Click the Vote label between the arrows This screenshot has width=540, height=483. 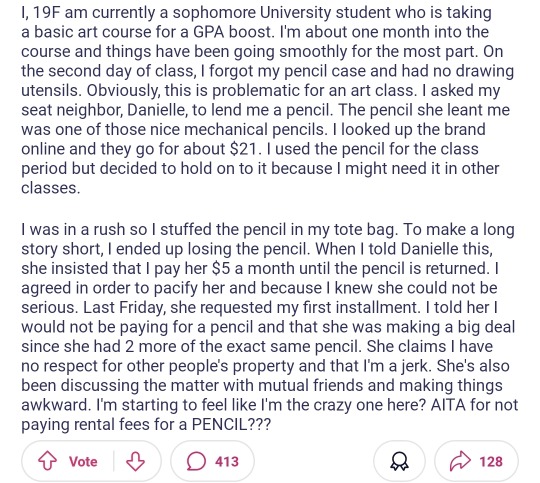[x=83, y=461]
